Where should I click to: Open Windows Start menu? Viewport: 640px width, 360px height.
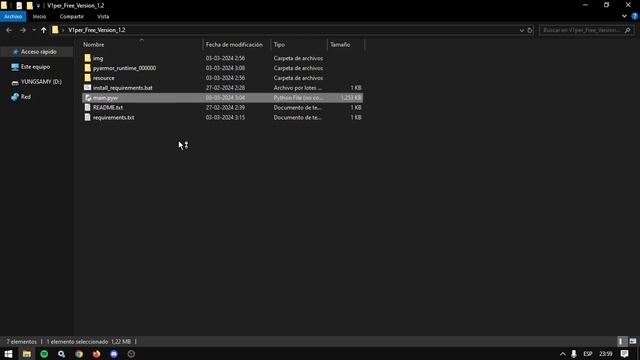8,354
